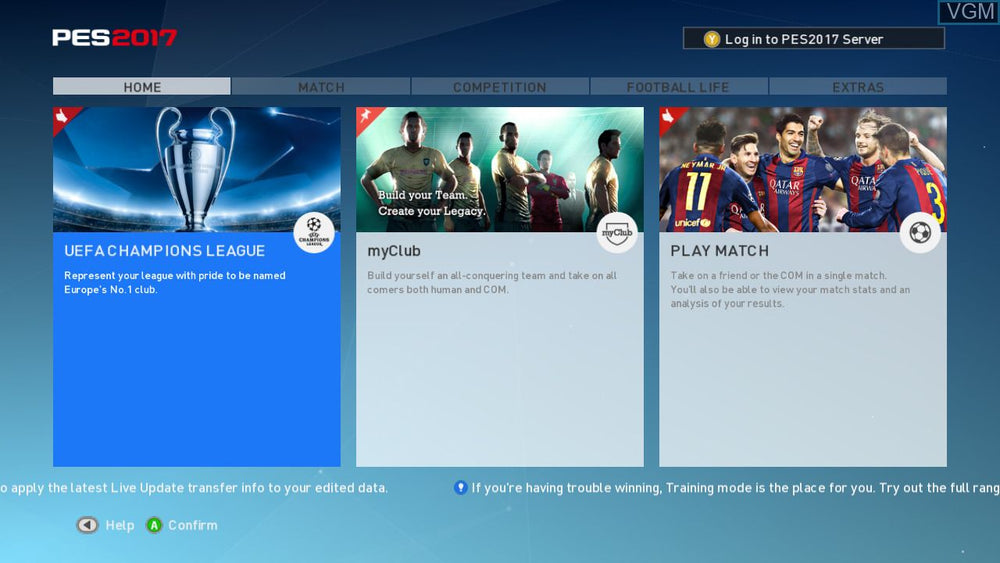Click Log in to PES2017 Server
The image size is (1000, 563).
pyautogui.click(x=814, y=38)
